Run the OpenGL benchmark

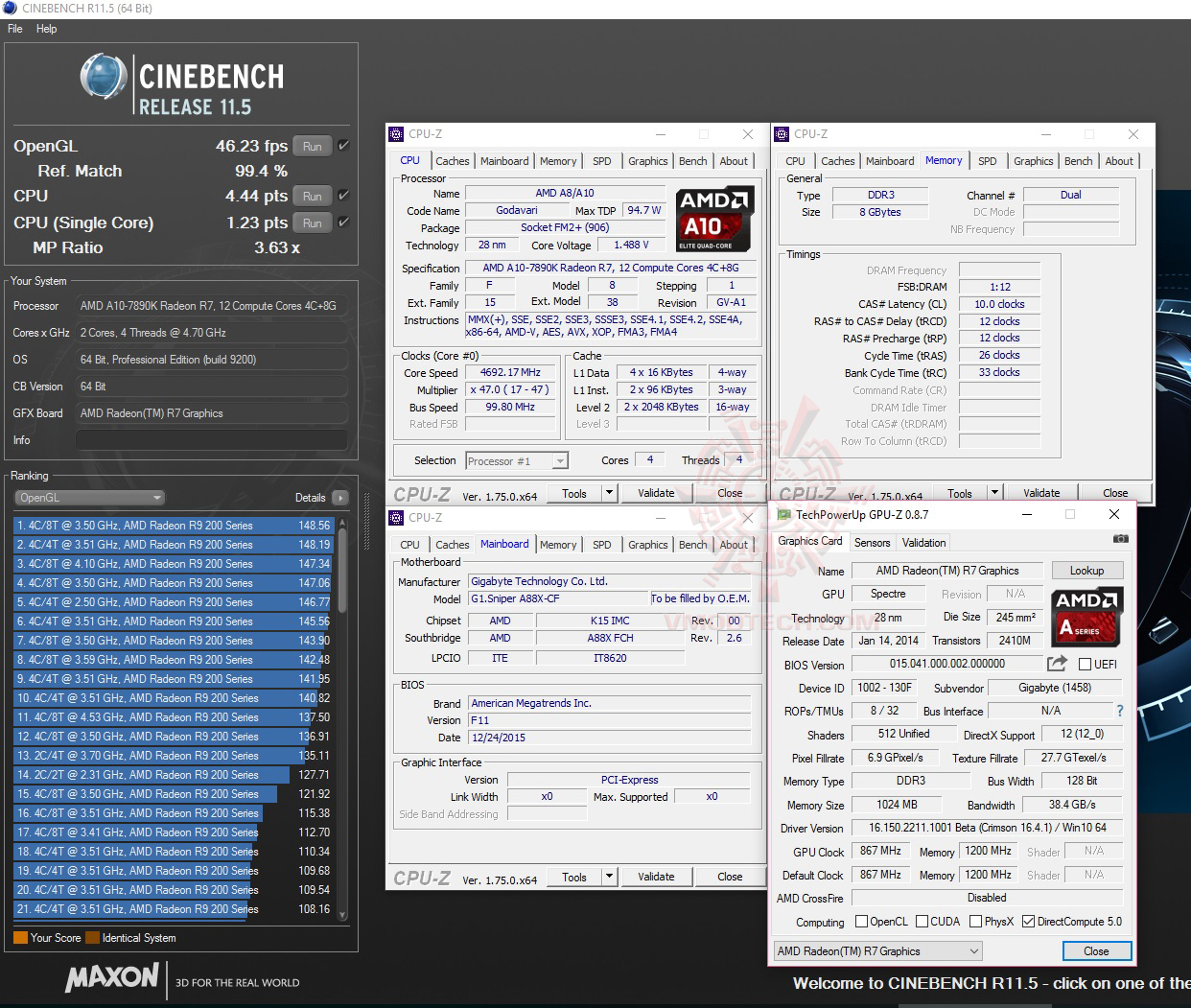(313, 147)
